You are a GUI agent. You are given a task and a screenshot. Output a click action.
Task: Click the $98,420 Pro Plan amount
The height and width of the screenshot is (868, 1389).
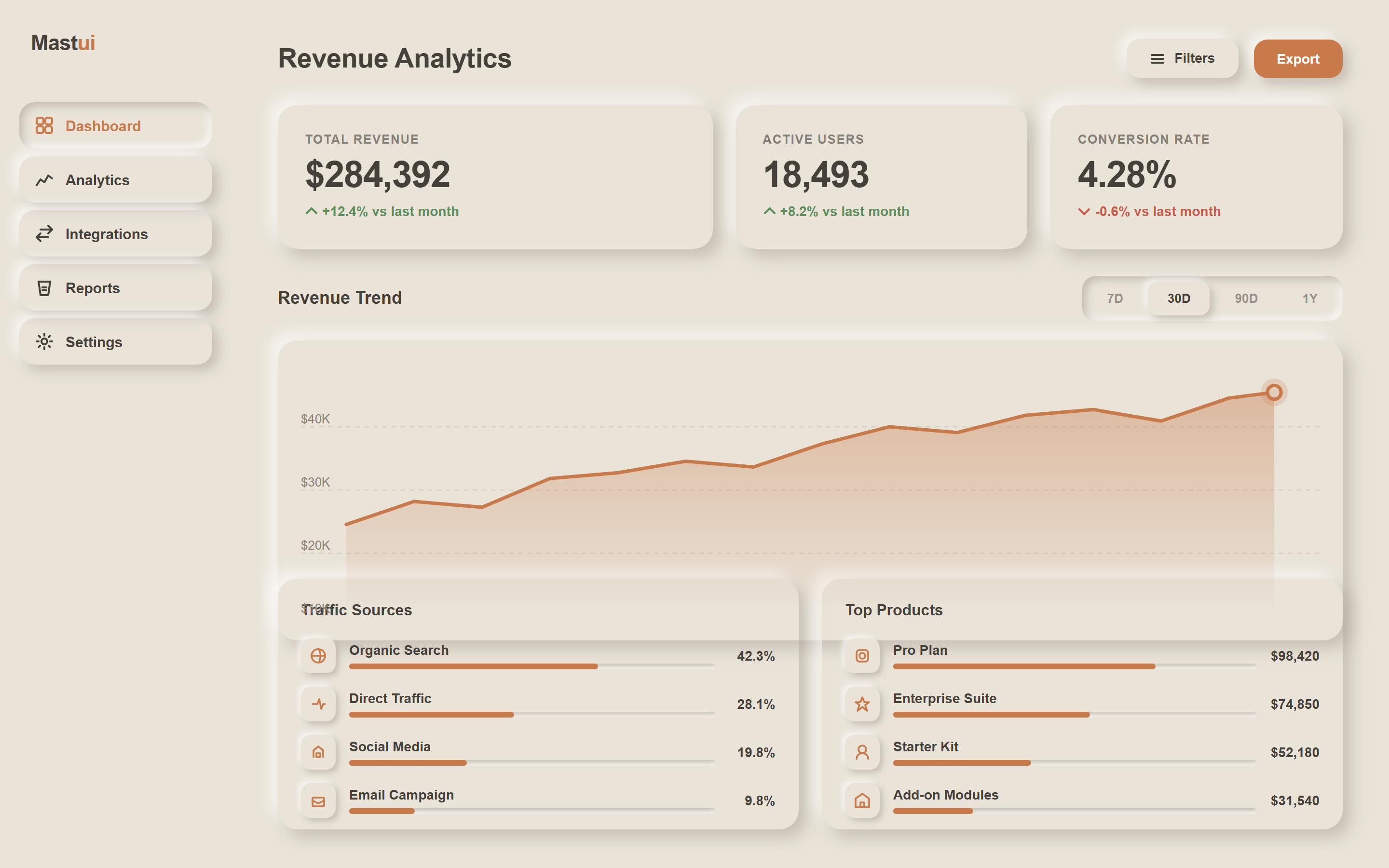[1295, 656]
